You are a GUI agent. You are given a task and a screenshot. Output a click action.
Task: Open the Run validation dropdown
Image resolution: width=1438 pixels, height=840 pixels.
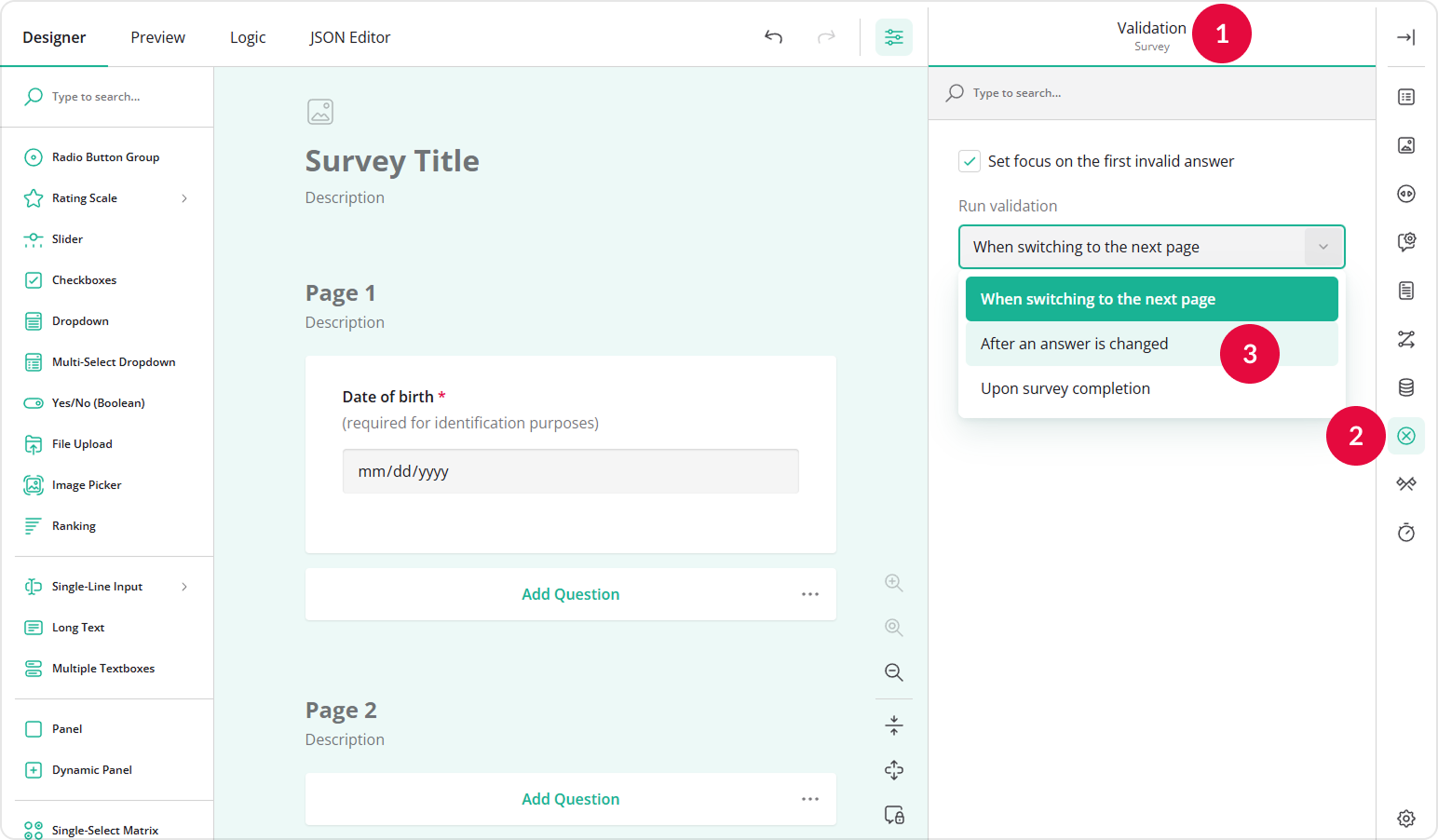(1151, 247)
